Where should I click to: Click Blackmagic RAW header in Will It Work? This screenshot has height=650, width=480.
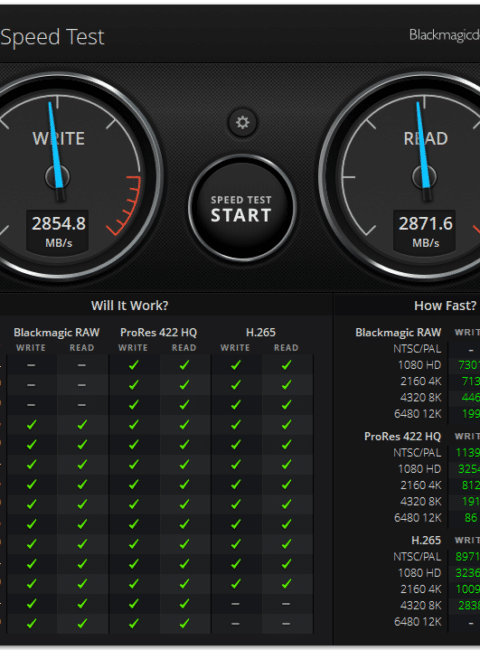(x=56, y=332)
